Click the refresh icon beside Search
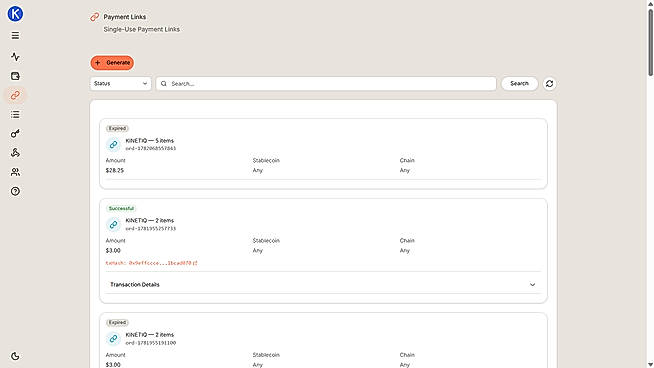This screenshot has width=654, height=368. pyautogui.click(x=549, y=83)
